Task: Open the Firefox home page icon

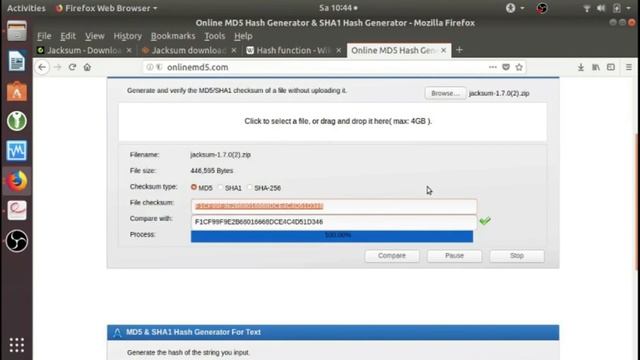Action: (87, 67)
